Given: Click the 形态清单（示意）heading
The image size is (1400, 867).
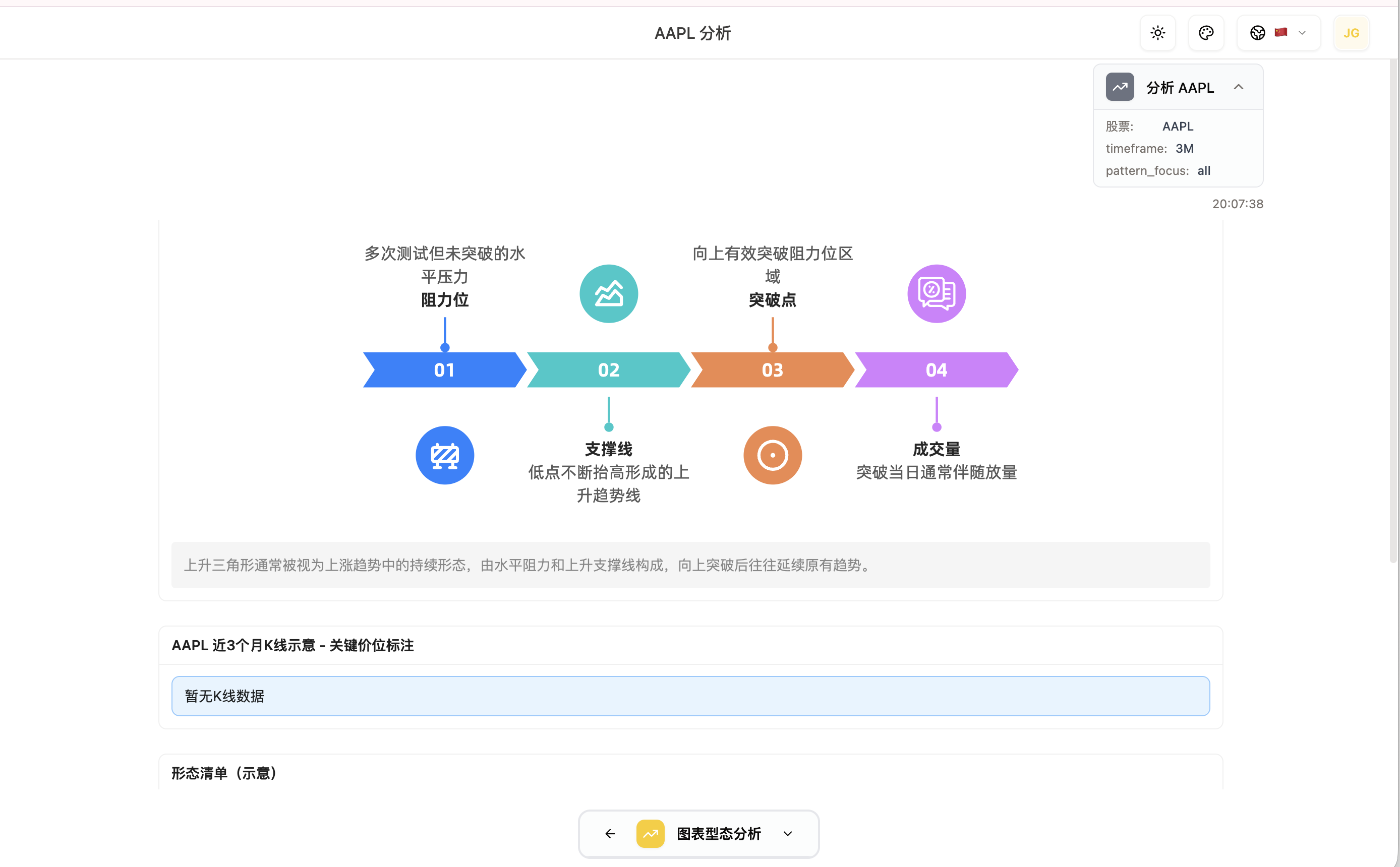Looking at the screenshot, I should click(224, 773).
